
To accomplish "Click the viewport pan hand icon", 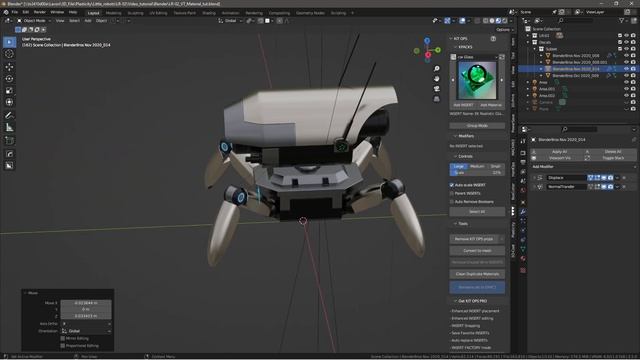I will 437,78.
